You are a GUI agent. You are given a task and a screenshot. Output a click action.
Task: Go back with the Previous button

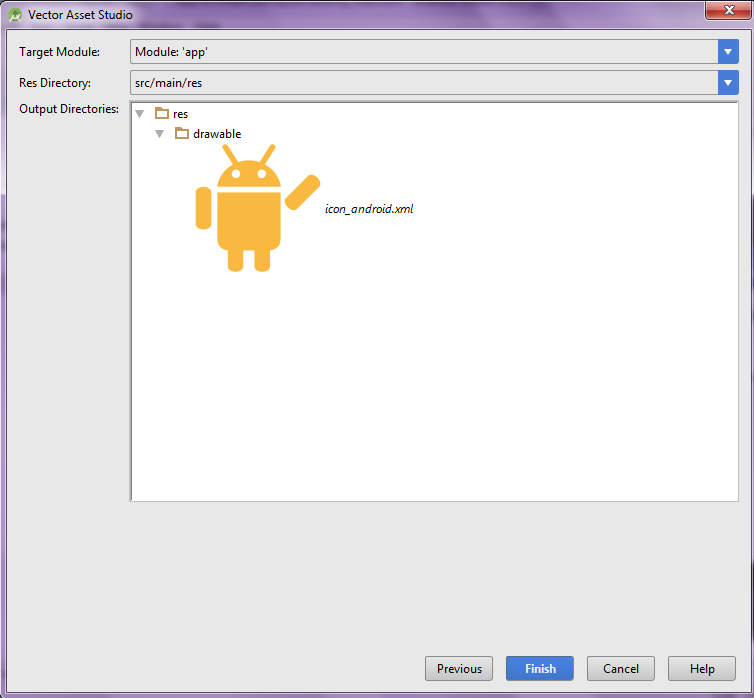click(x=459, y=668)
